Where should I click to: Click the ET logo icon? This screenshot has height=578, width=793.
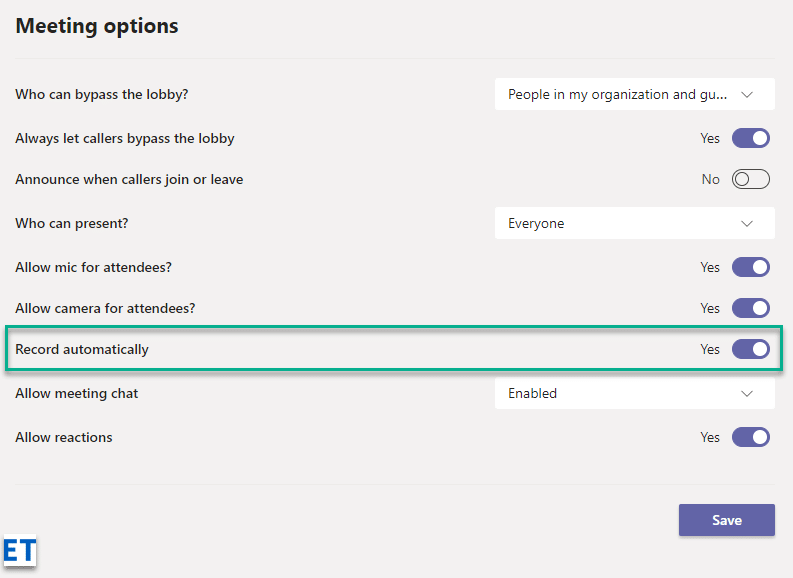(x=20, y=551)
